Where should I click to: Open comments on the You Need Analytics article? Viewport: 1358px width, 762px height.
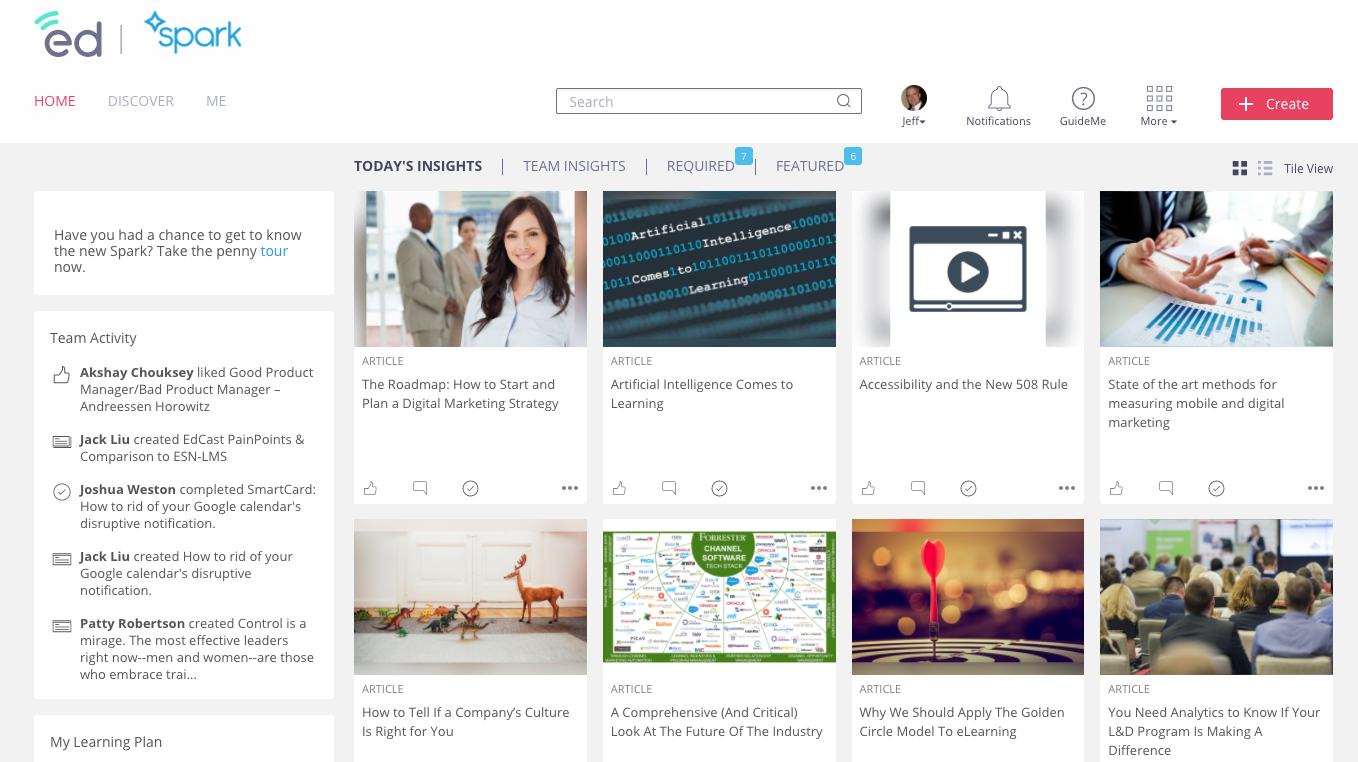pos(1166,760)
